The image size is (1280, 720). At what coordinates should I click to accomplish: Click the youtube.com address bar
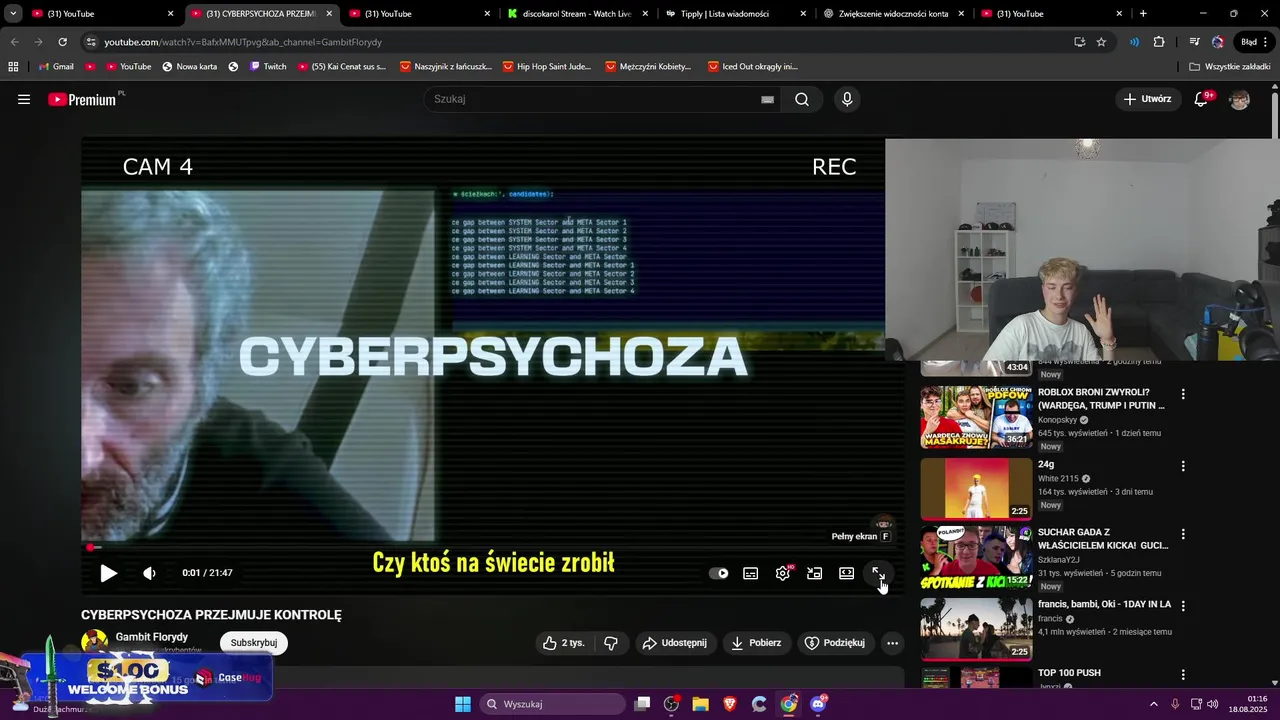click(570, 42)
